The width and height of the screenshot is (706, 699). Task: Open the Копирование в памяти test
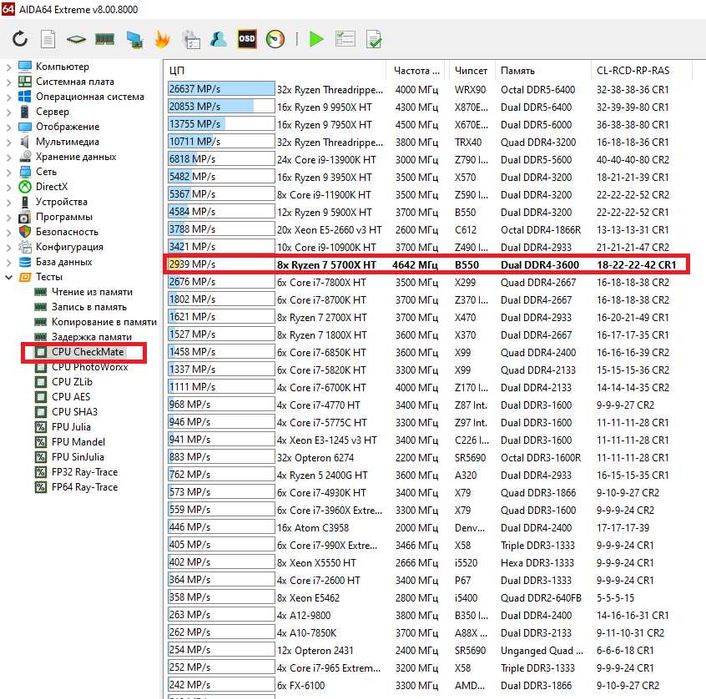104,322
